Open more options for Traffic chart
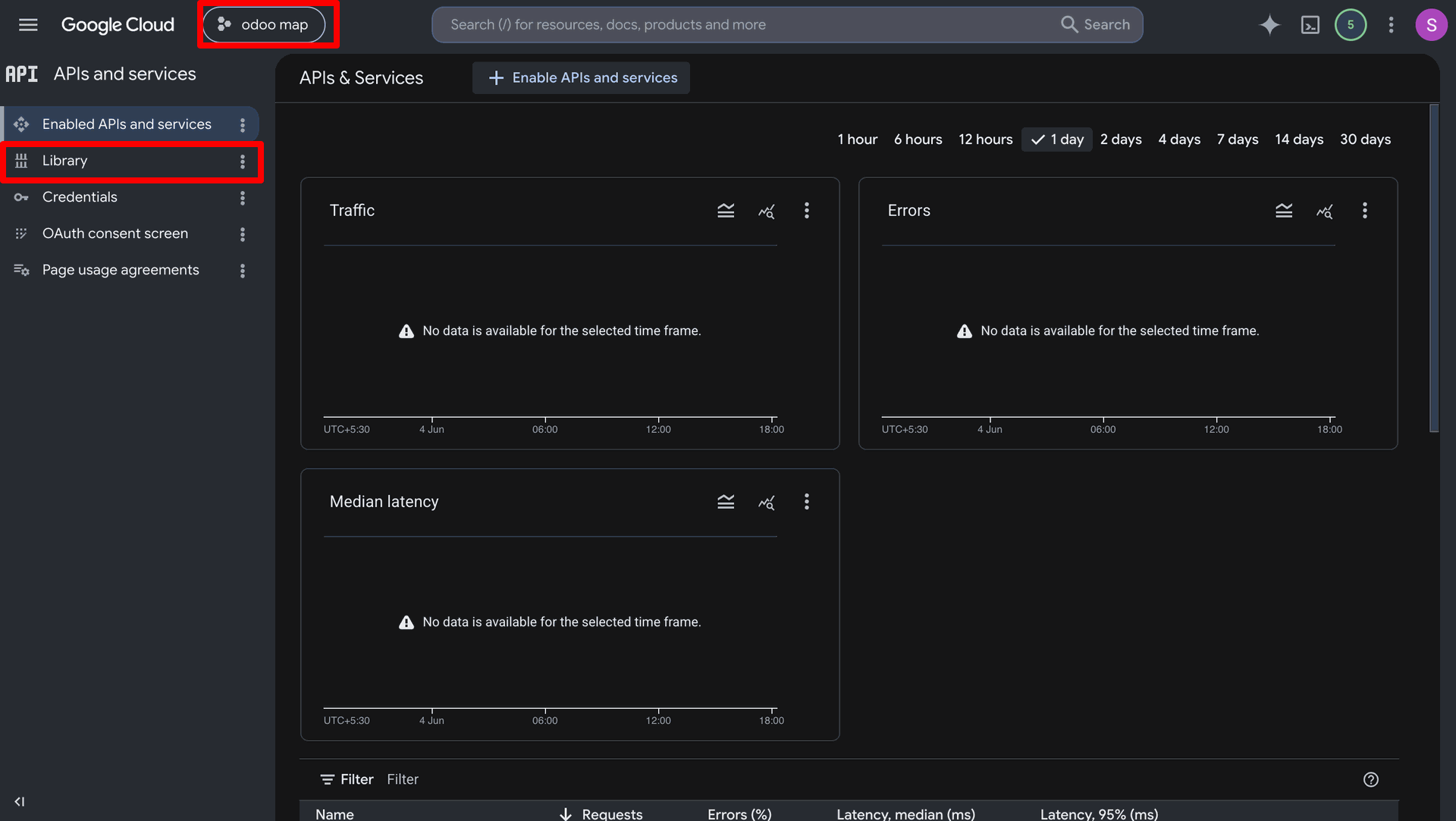Image resolution: width=1456 pixels, height=821 pixels. tap(806, 211)
